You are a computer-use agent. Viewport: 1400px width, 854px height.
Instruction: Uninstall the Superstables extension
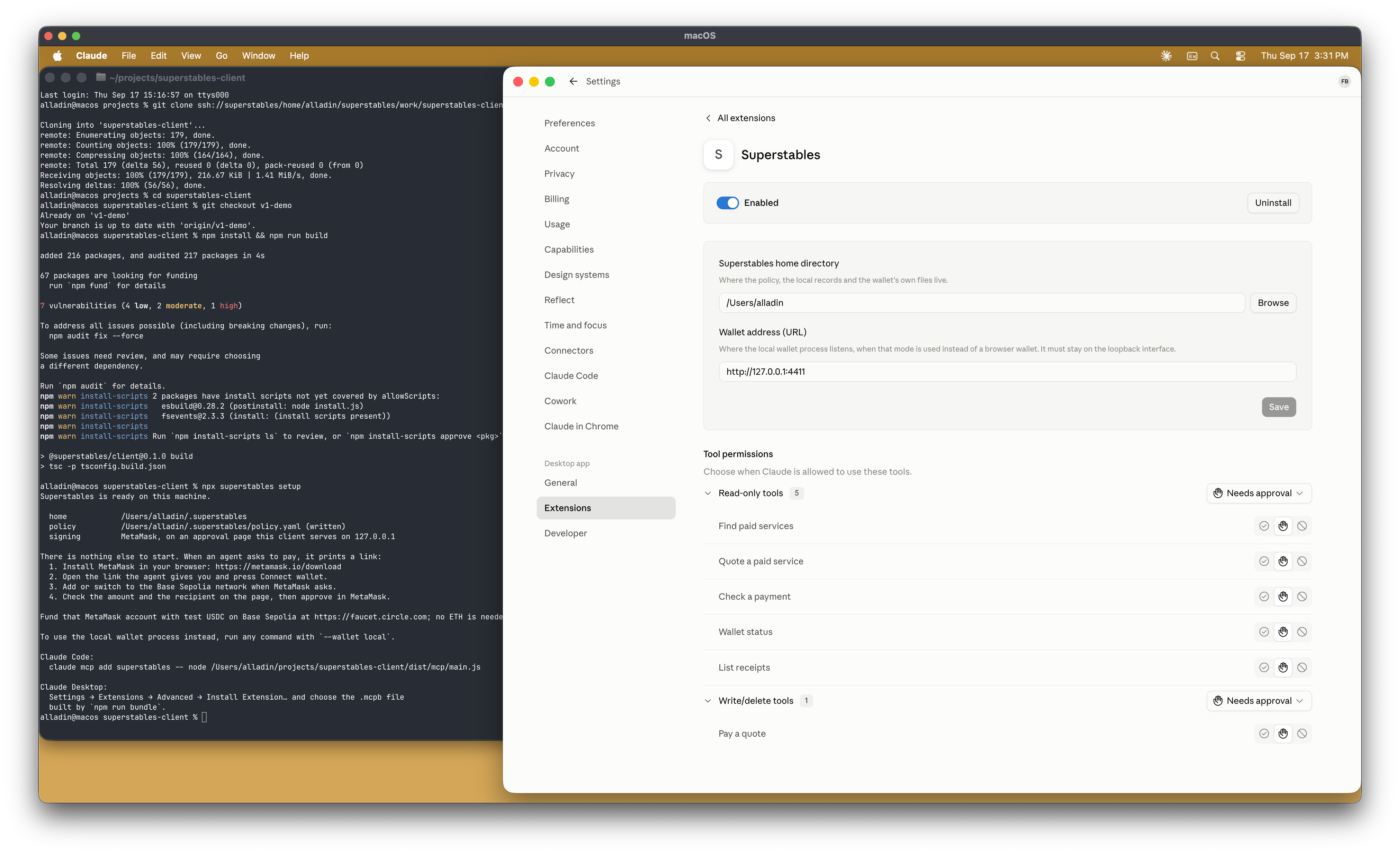tap(1273, 203)
